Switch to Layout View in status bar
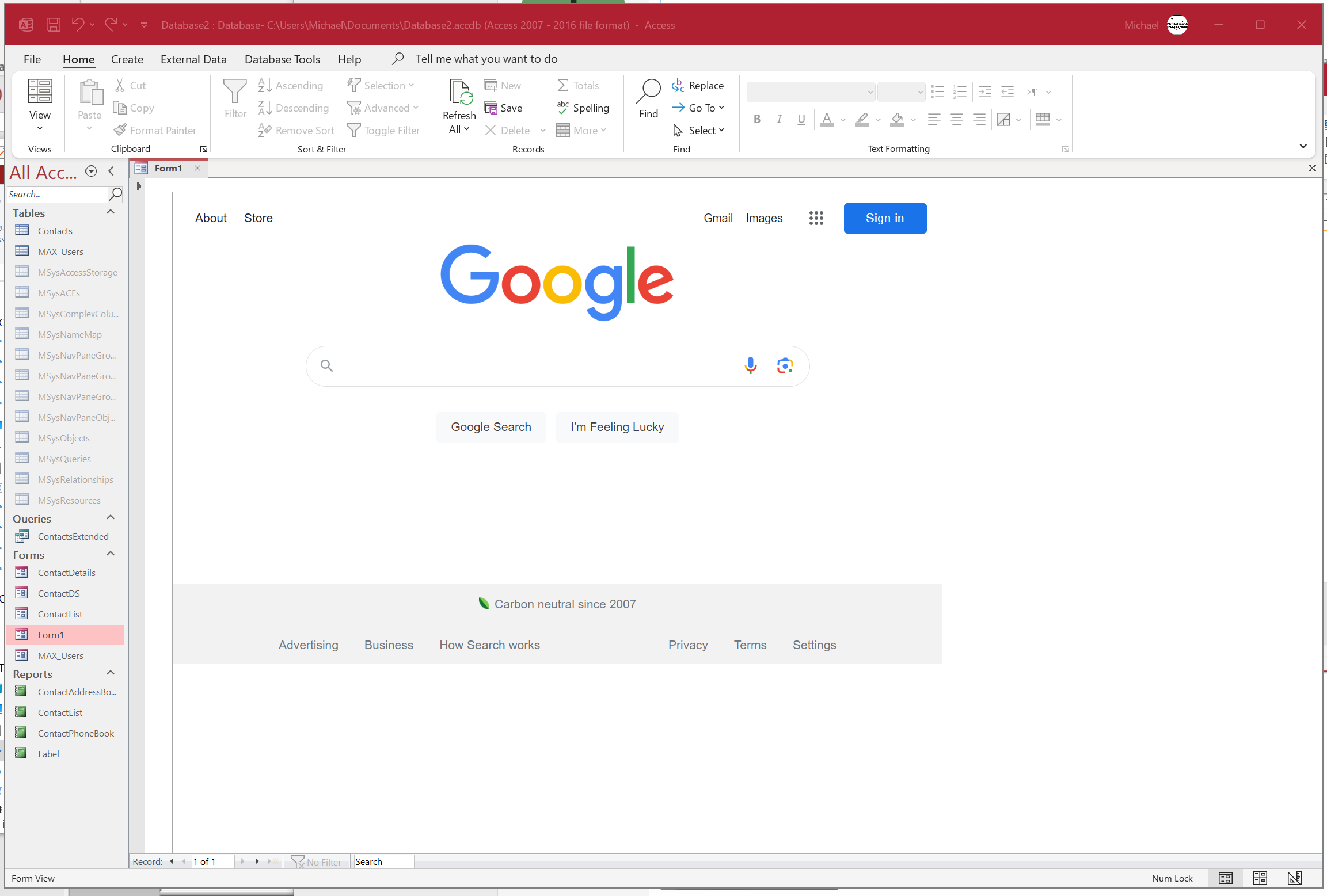 click(1260, 878)
